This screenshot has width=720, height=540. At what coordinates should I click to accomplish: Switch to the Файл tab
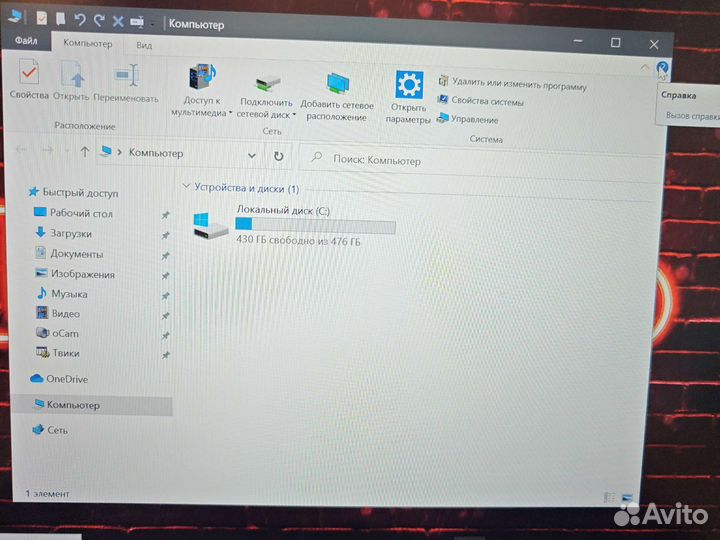(x=26, y=41)
